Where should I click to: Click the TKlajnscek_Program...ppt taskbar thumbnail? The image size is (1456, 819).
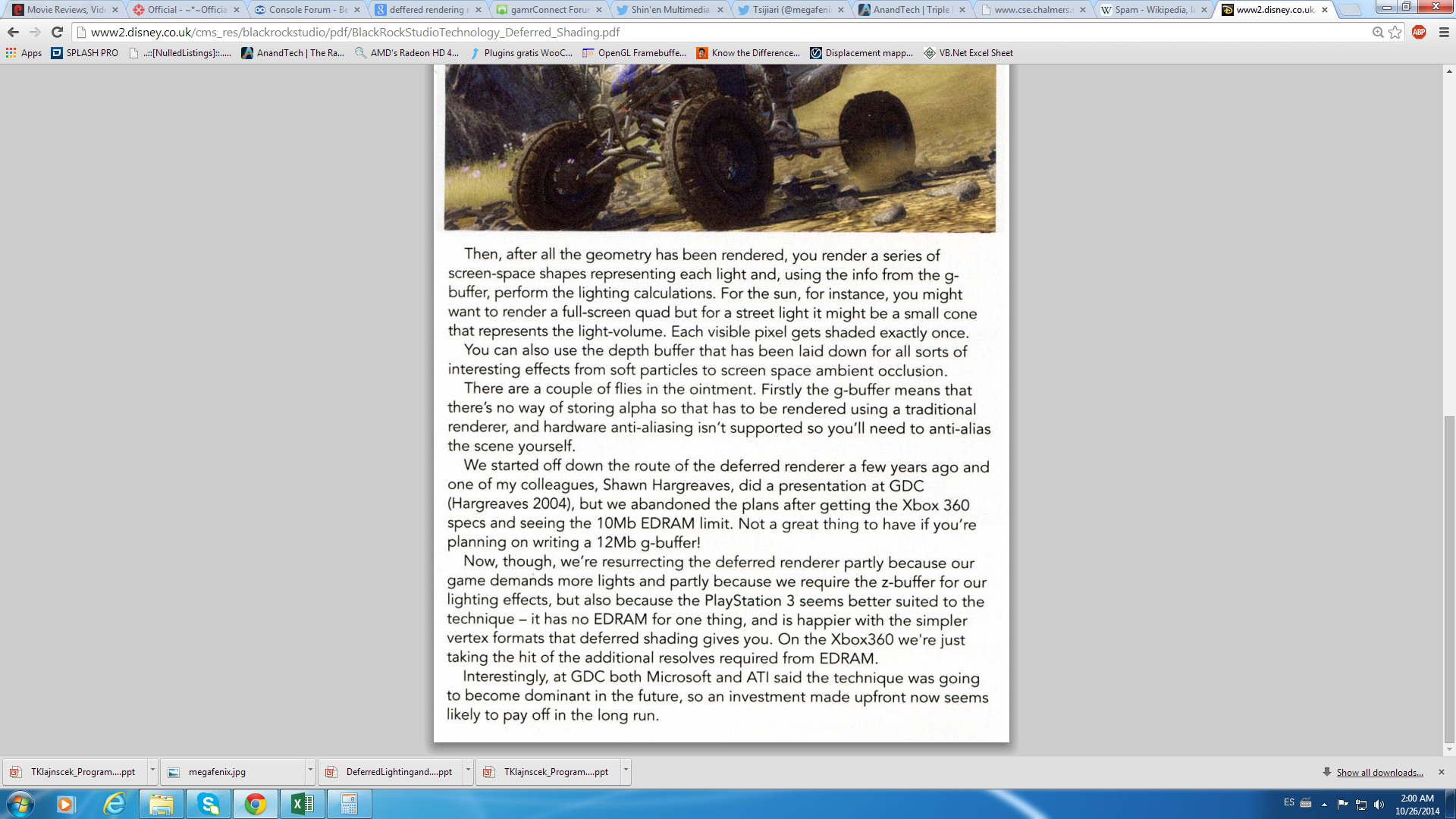[x=81, y=771]
